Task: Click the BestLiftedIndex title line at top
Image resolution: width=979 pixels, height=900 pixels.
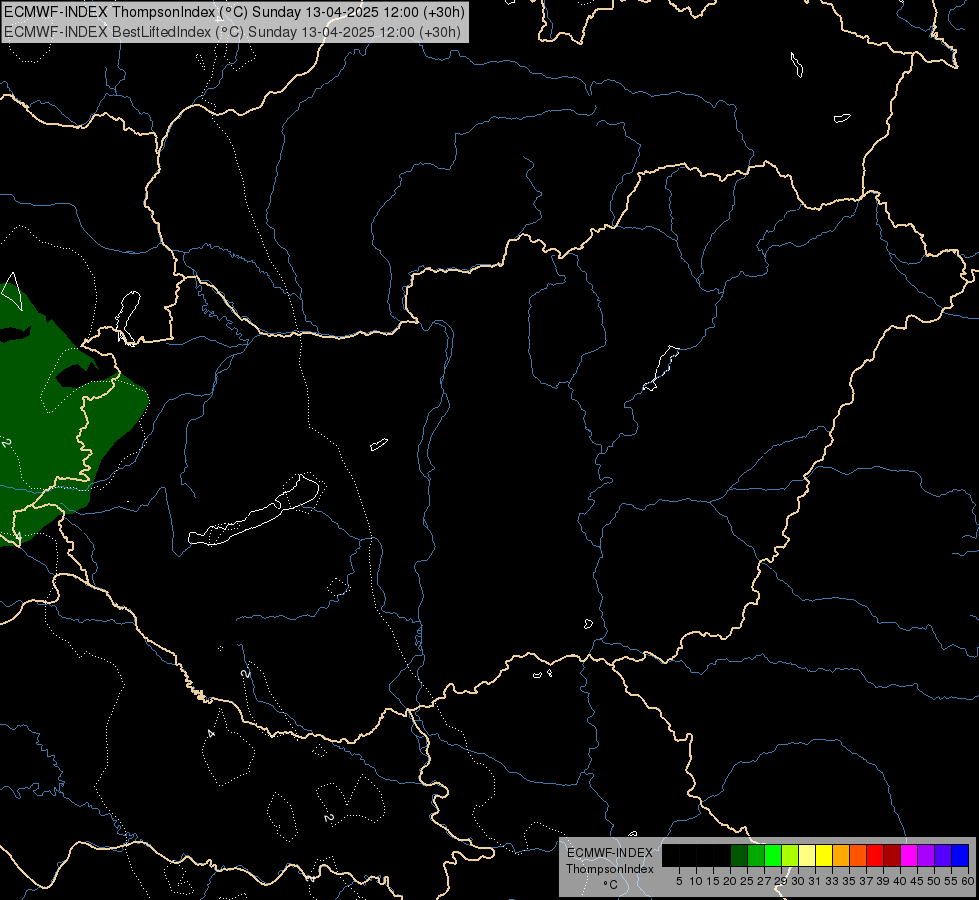Action: pyautogui.click(x=232, y=32)
